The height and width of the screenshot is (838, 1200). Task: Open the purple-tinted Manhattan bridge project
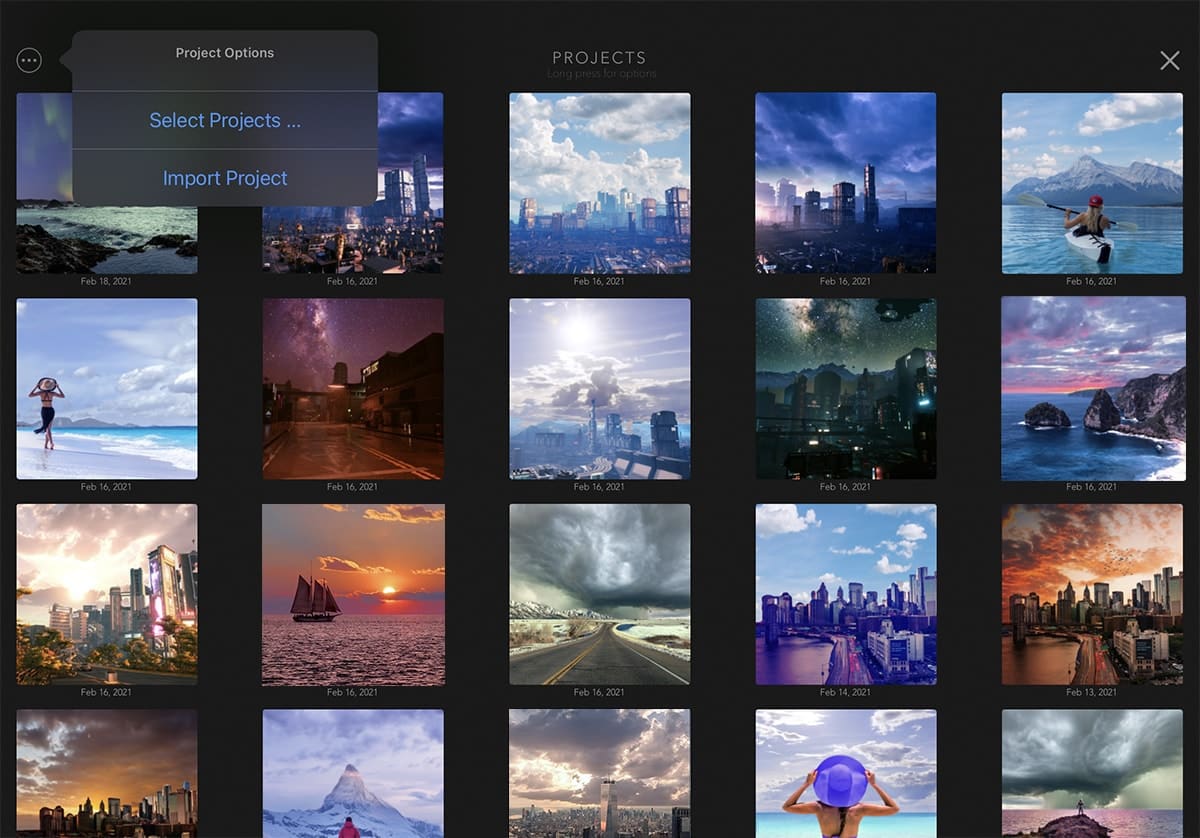point(845,594)
